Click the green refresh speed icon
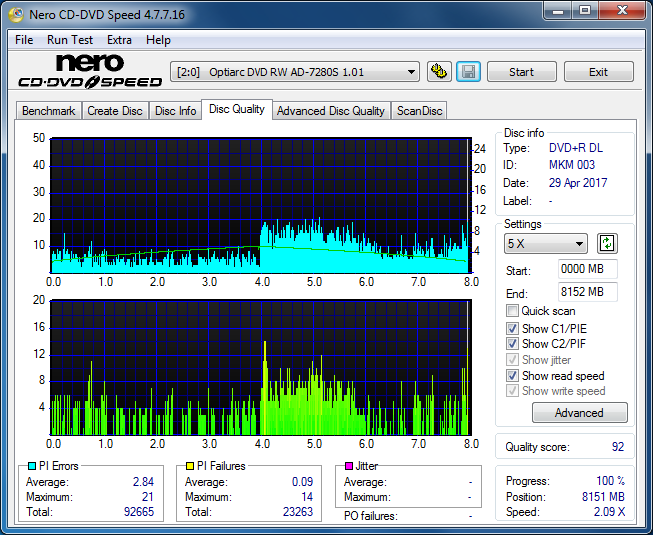This screenshot has height=535, width=653. coord(607,244)
